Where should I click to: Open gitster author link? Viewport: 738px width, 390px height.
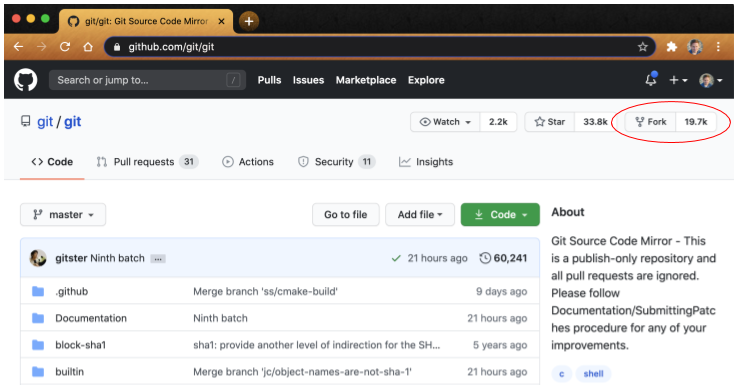coord(71,258)
